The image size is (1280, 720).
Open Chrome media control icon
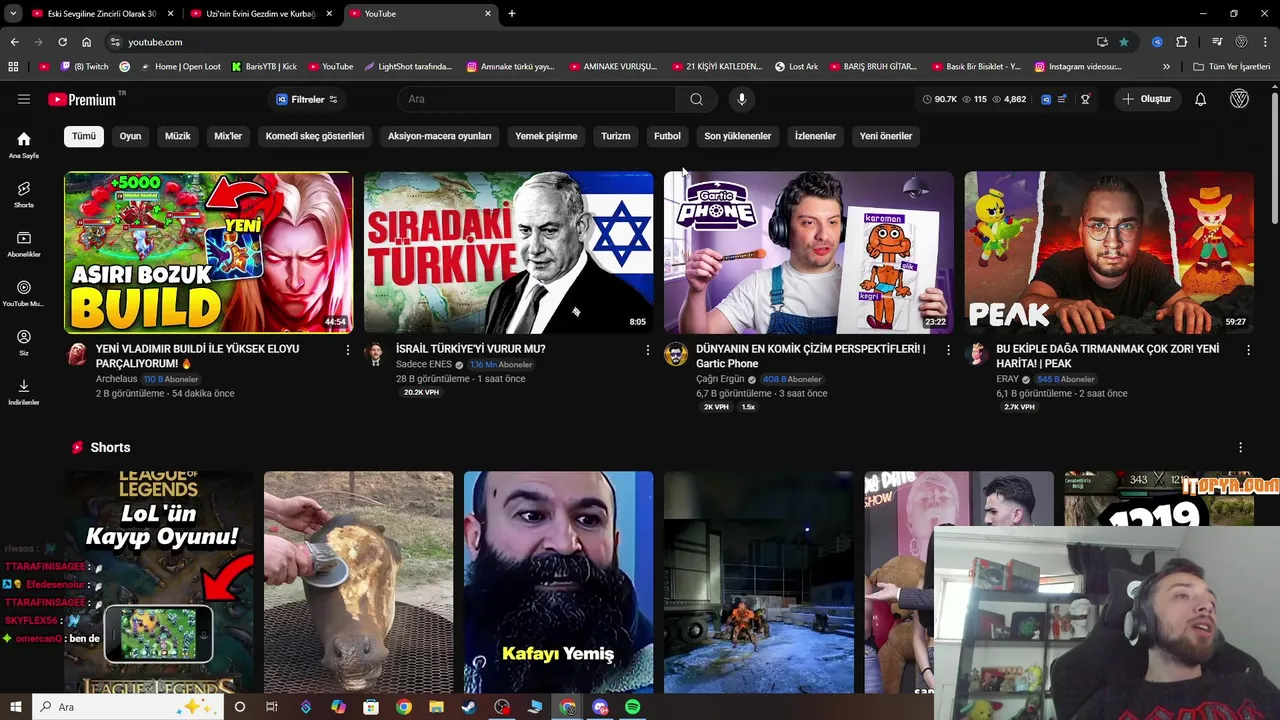click(x=1217, y=42)
